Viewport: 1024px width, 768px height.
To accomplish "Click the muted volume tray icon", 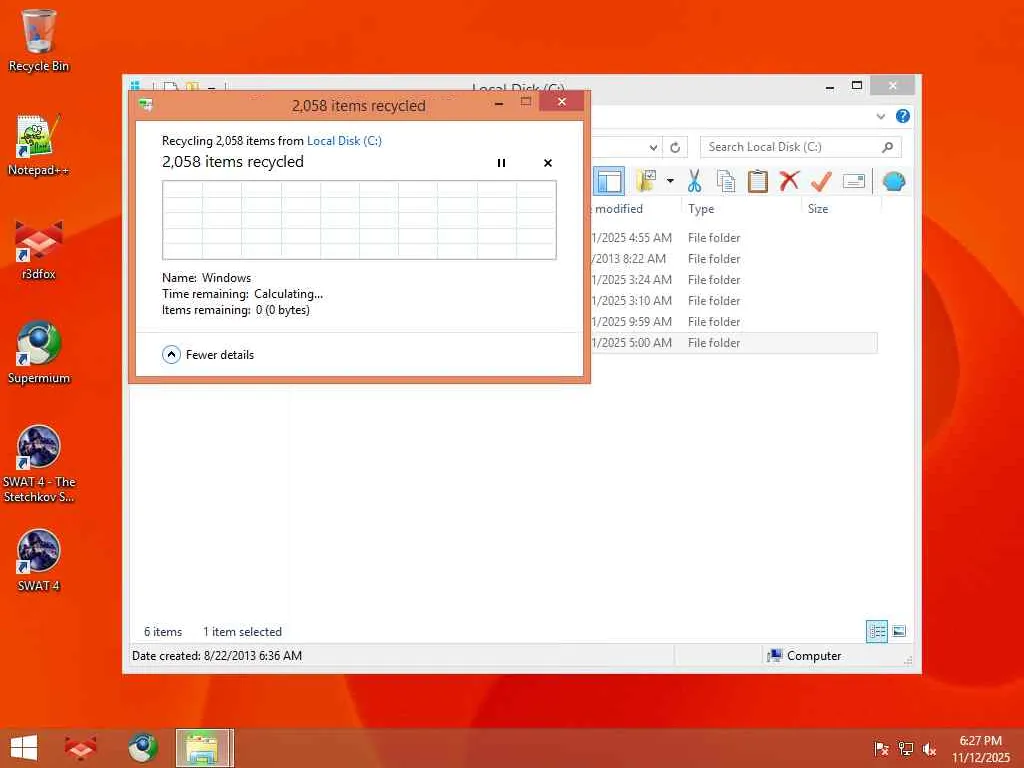I will coord(929,749).
